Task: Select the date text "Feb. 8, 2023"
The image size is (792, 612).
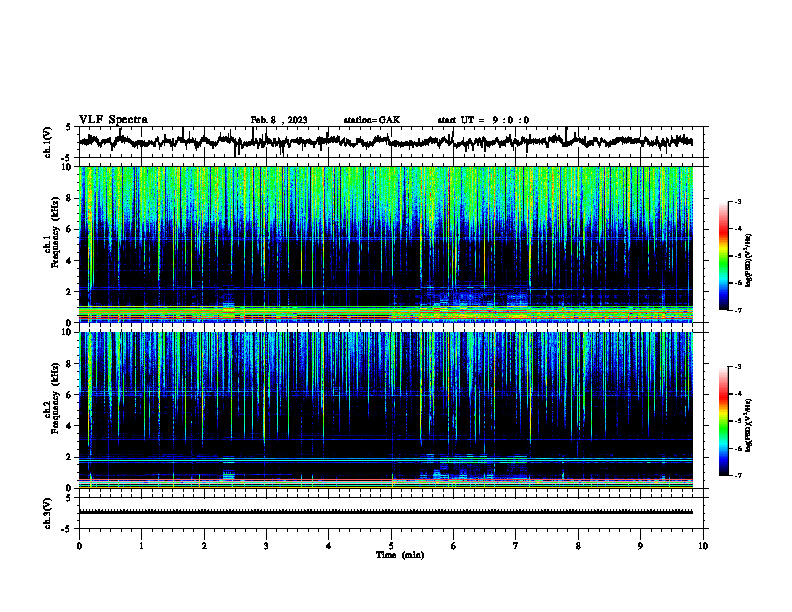Action: coord(279,120)
